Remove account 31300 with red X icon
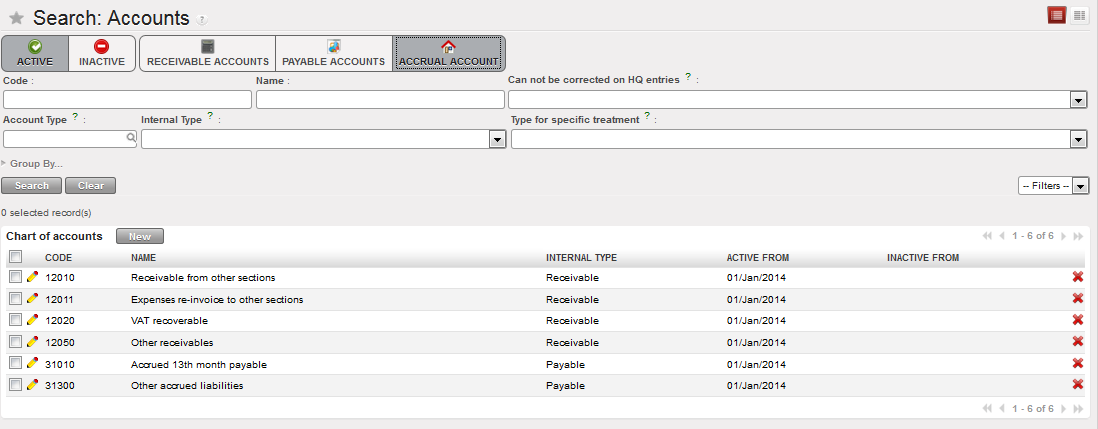 tap(1078, 385)
